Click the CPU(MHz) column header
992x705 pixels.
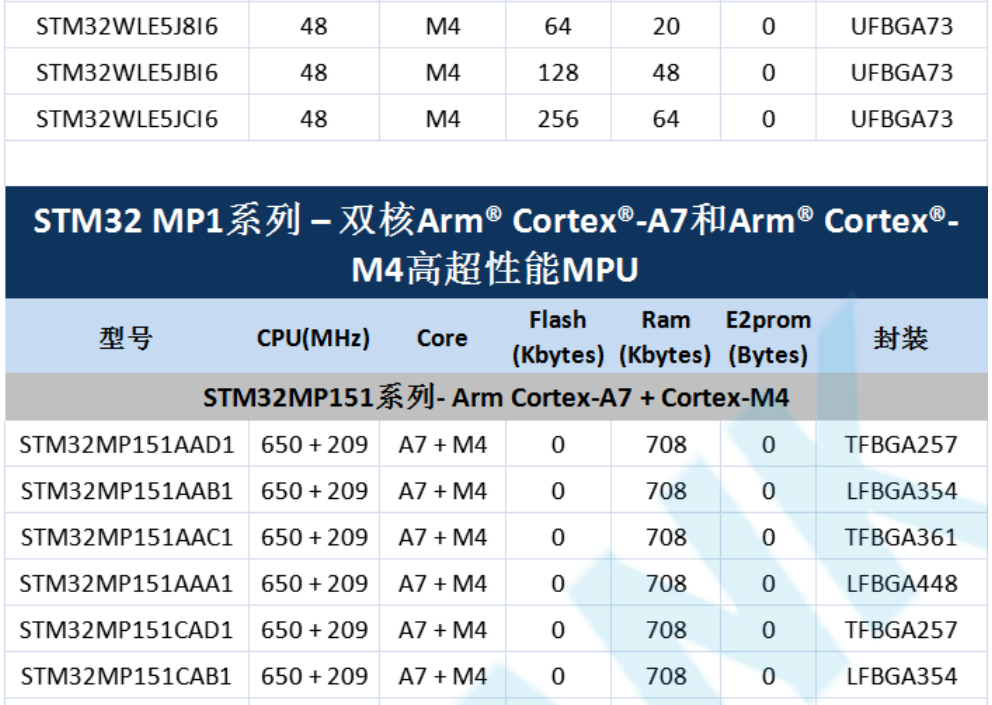[x=314, y=338]
